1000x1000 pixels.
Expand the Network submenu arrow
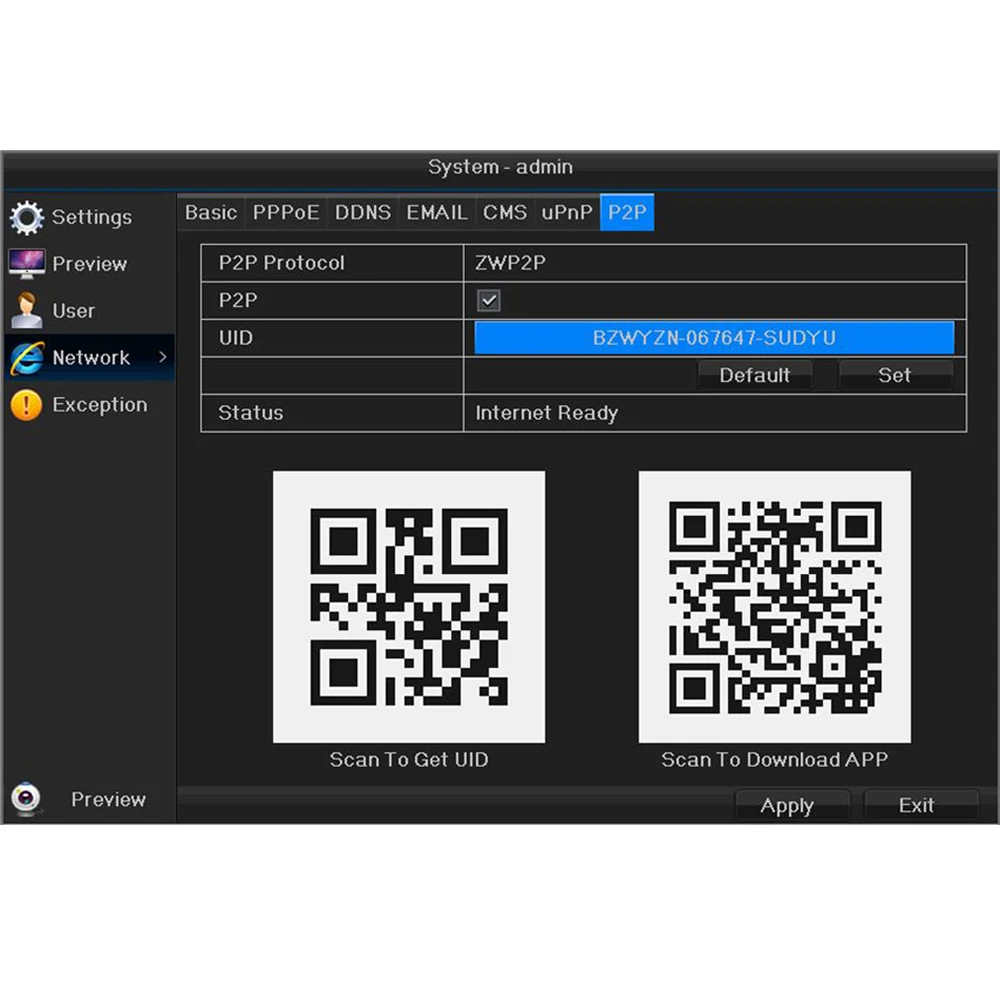pos(163,357)
